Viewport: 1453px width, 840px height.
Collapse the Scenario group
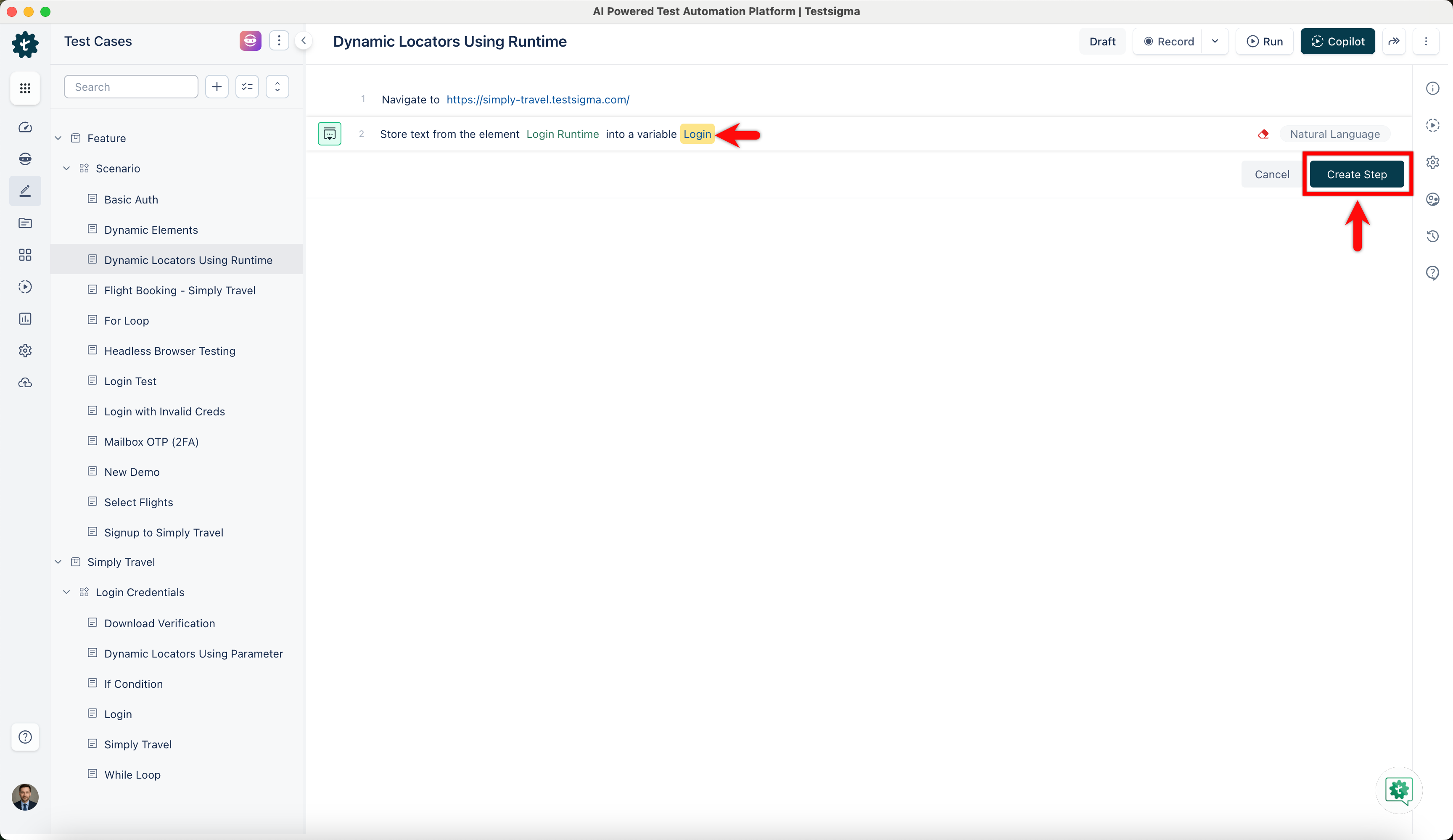pos(67,168)
